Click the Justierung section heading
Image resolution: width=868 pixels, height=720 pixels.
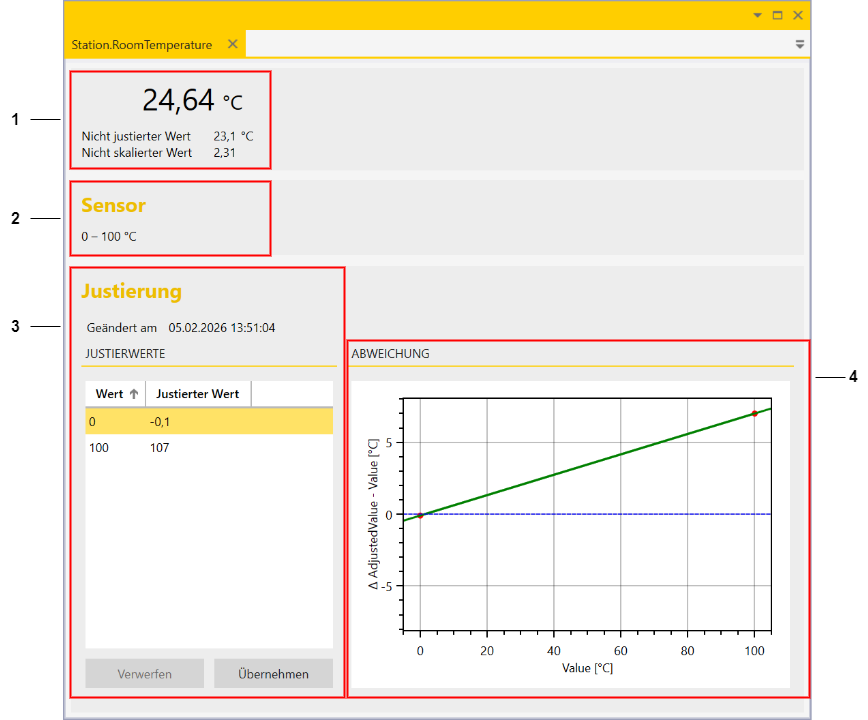pos(131,291)
